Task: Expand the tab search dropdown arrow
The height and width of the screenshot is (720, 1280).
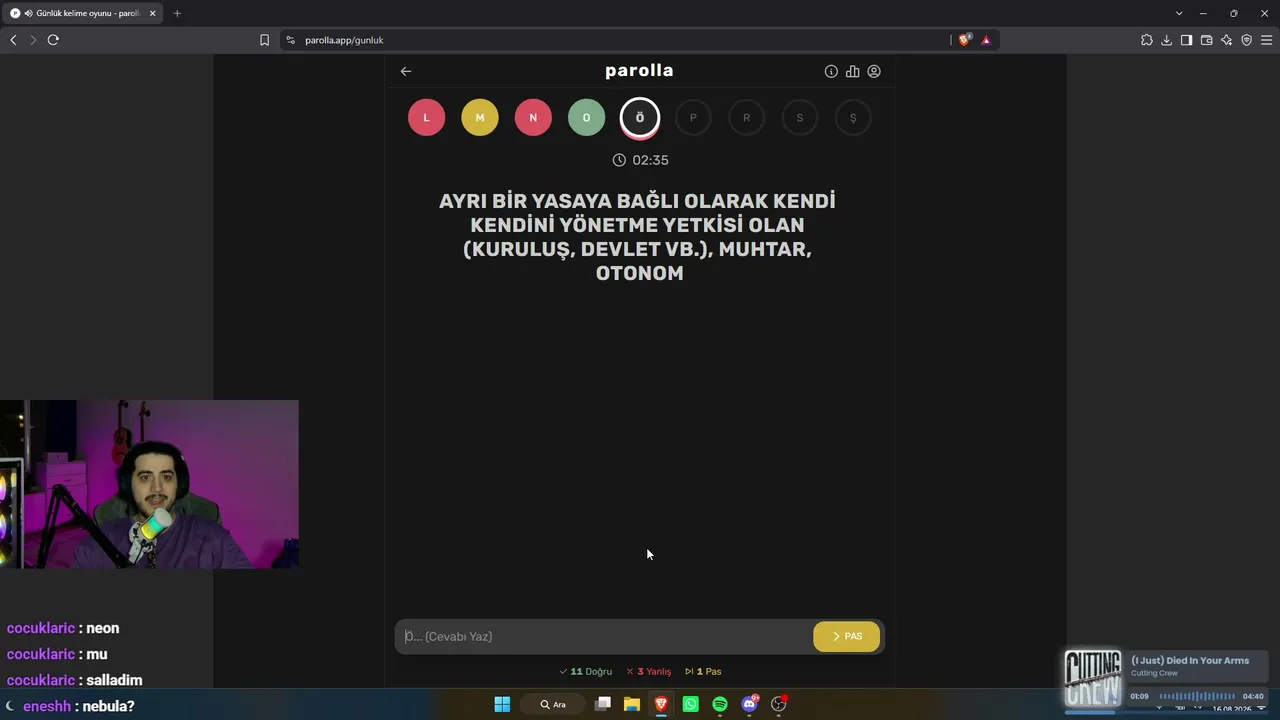Action: point(1179,13)
